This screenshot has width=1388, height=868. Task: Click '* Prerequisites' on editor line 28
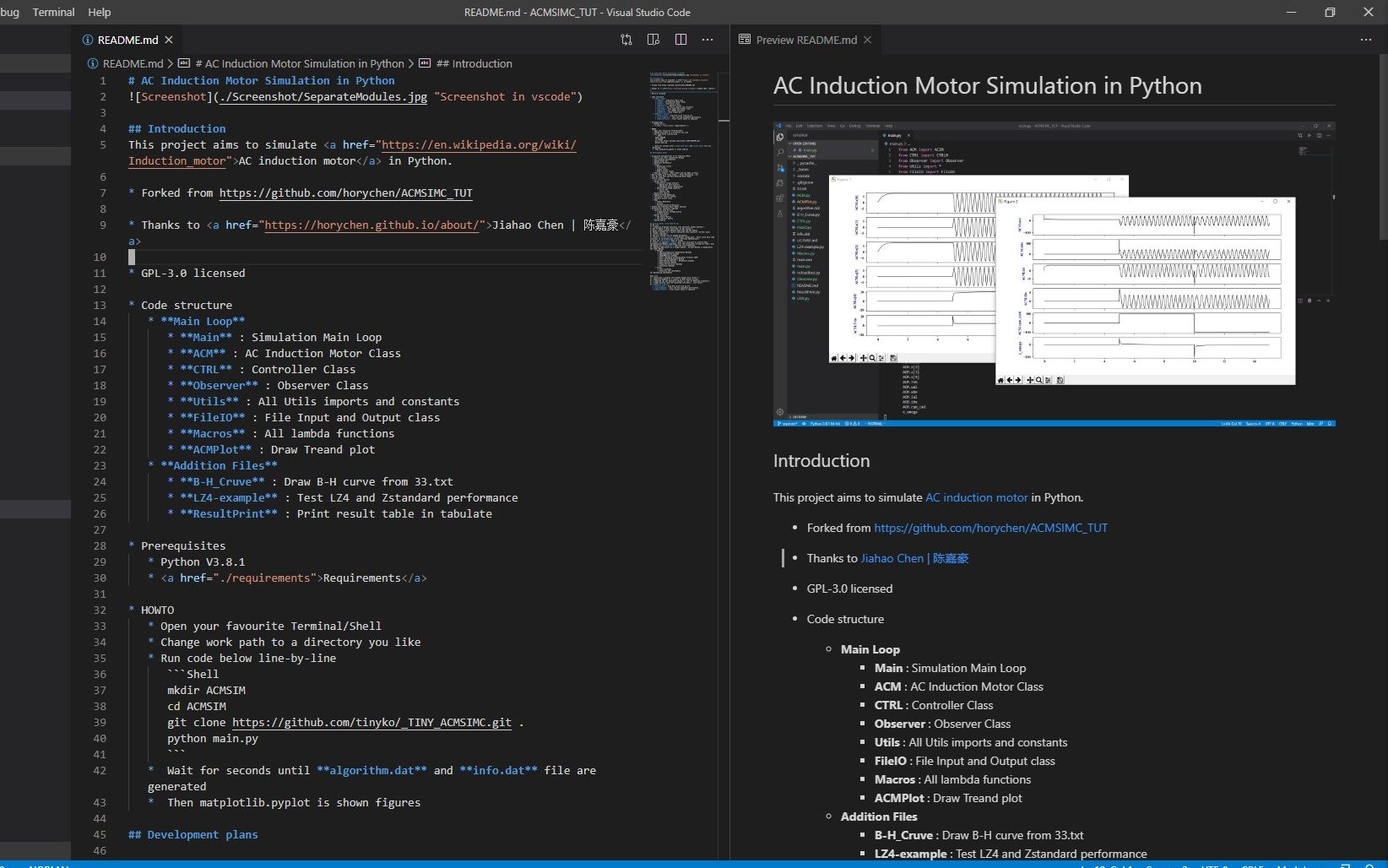click(x=176, y=545)
